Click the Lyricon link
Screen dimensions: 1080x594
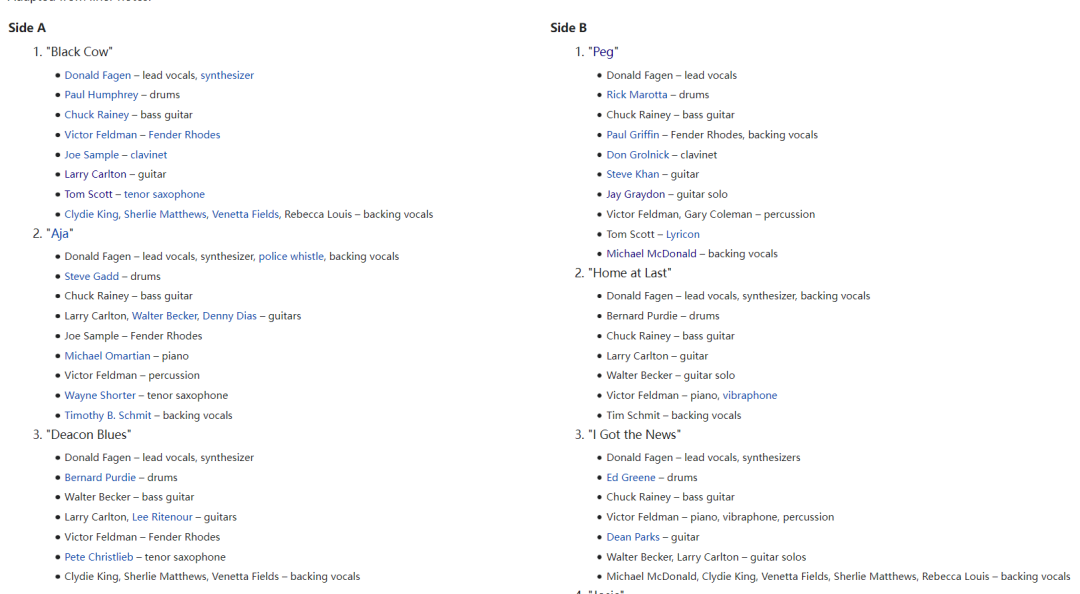tap(683, 234)
